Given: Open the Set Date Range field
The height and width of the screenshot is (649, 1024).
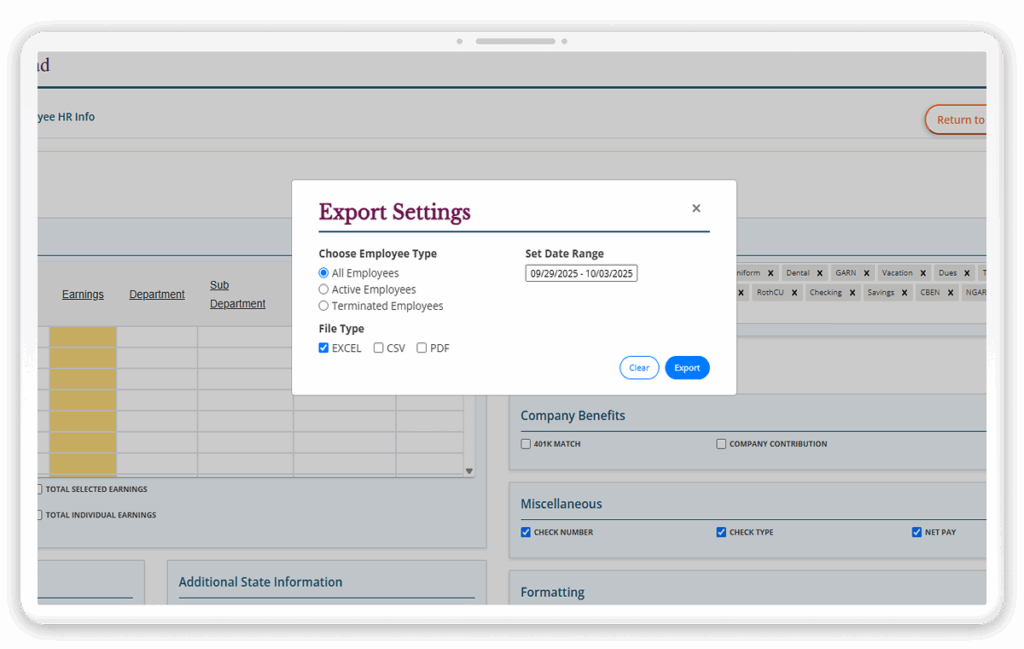Looking at the screenshot, I should coord(581,273).
